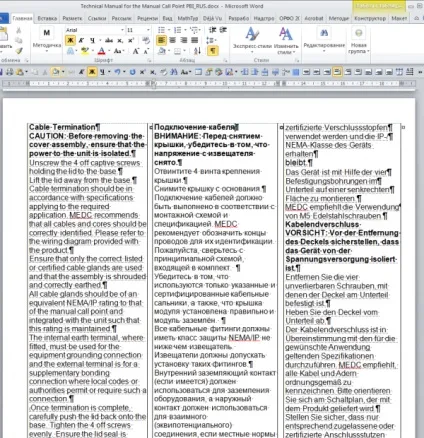424x438 pixels.
Task: Expand the Экспресс-стили gallery
Action: pos(252,41)
